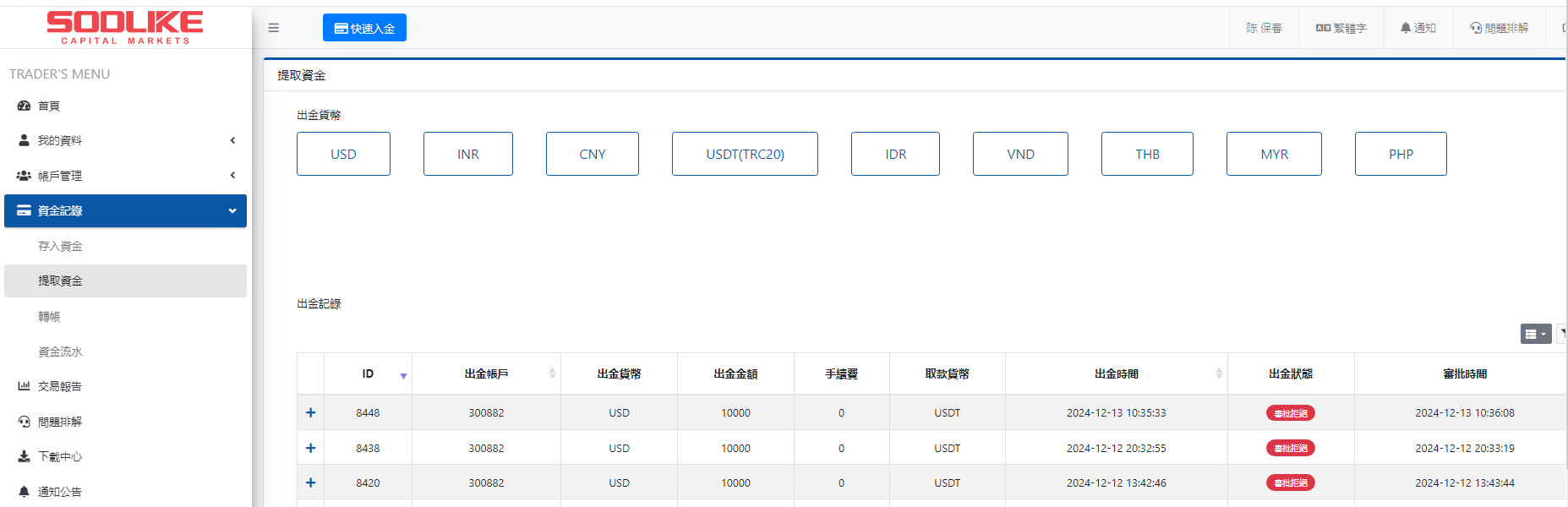Open the 資金流水 submenu item
1568x507 pixels.
[60, 352]
